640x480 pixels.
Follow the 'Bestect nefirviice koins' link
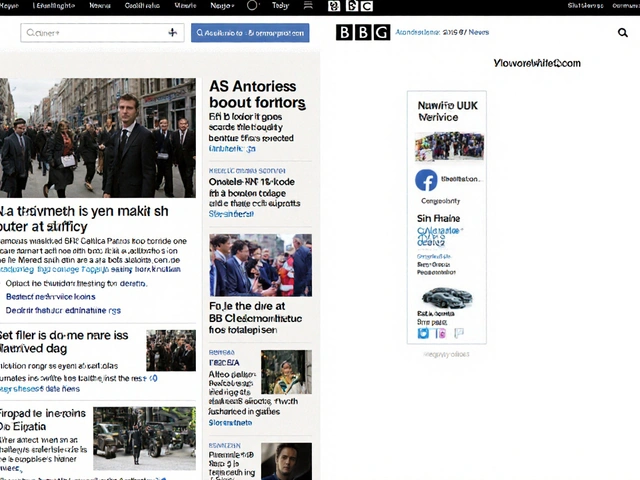pos(51,297)
